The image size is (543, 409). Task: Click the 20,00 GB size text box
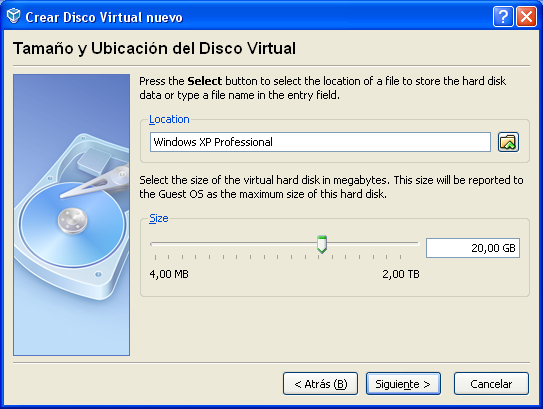(473, 248)
